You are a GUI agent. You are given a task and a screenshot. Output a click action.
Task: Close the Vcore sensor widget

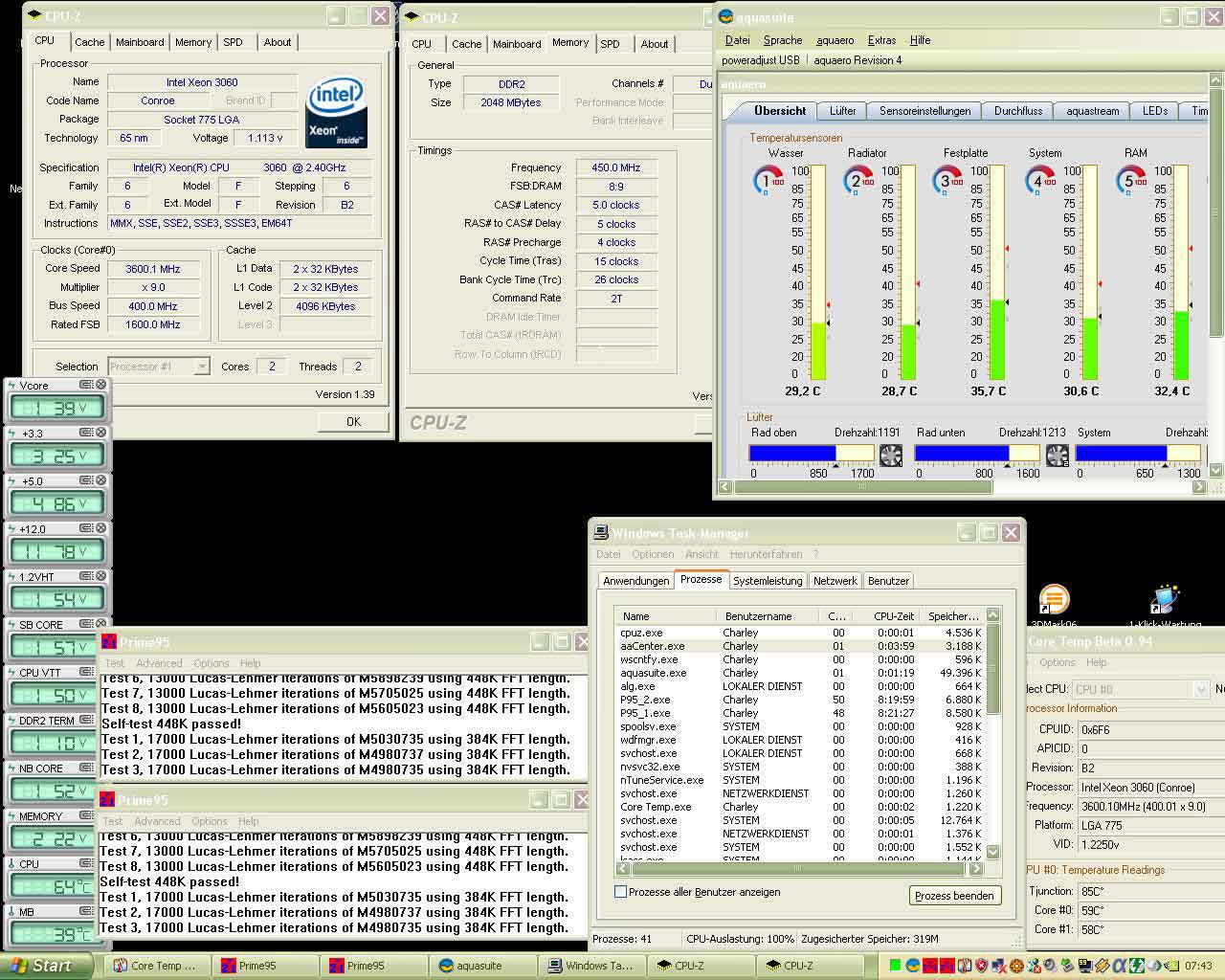pyautogui.click(x=100, y=385)
